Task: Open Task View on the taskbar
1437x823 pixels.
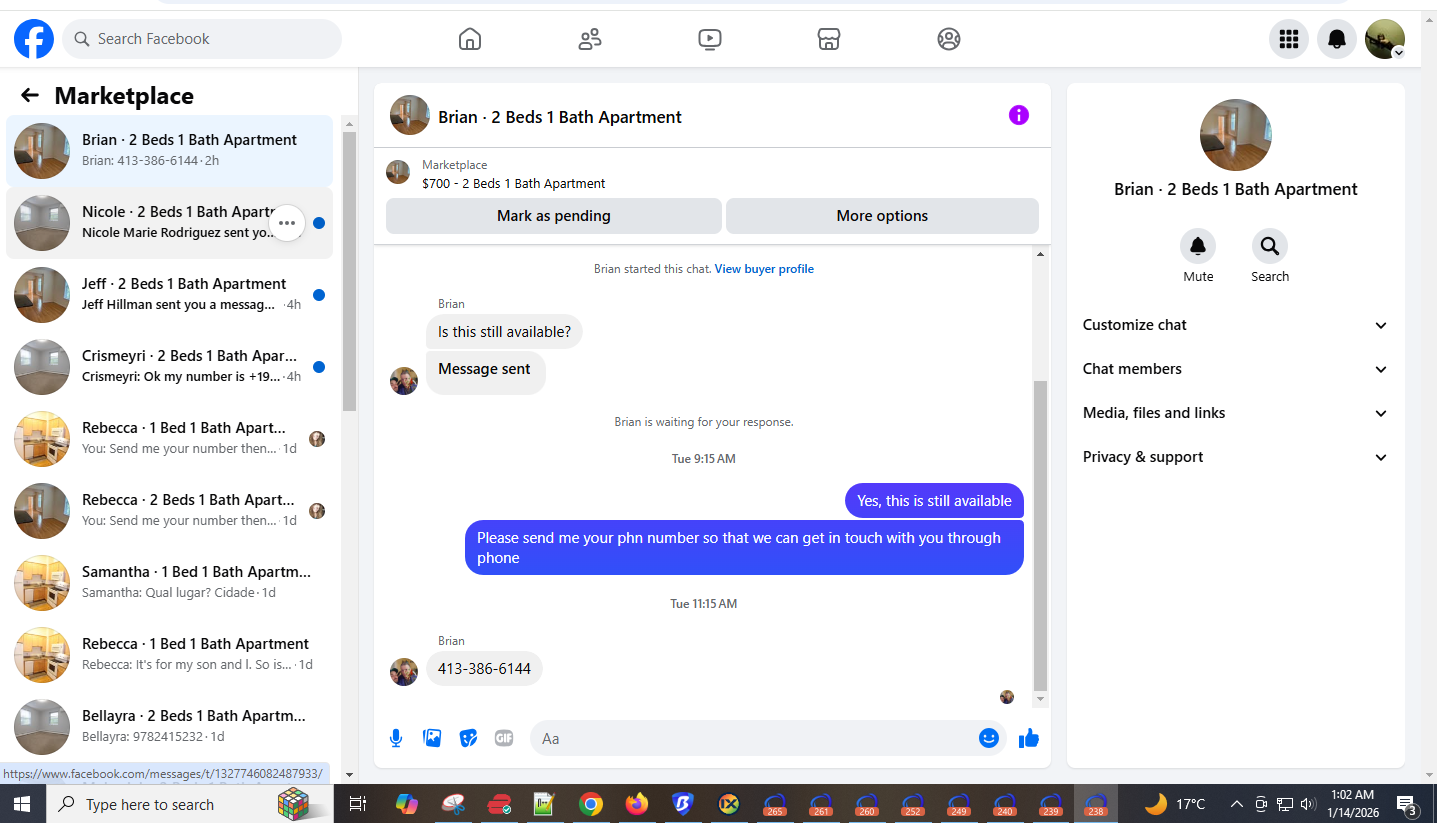Action: [358, 804]
